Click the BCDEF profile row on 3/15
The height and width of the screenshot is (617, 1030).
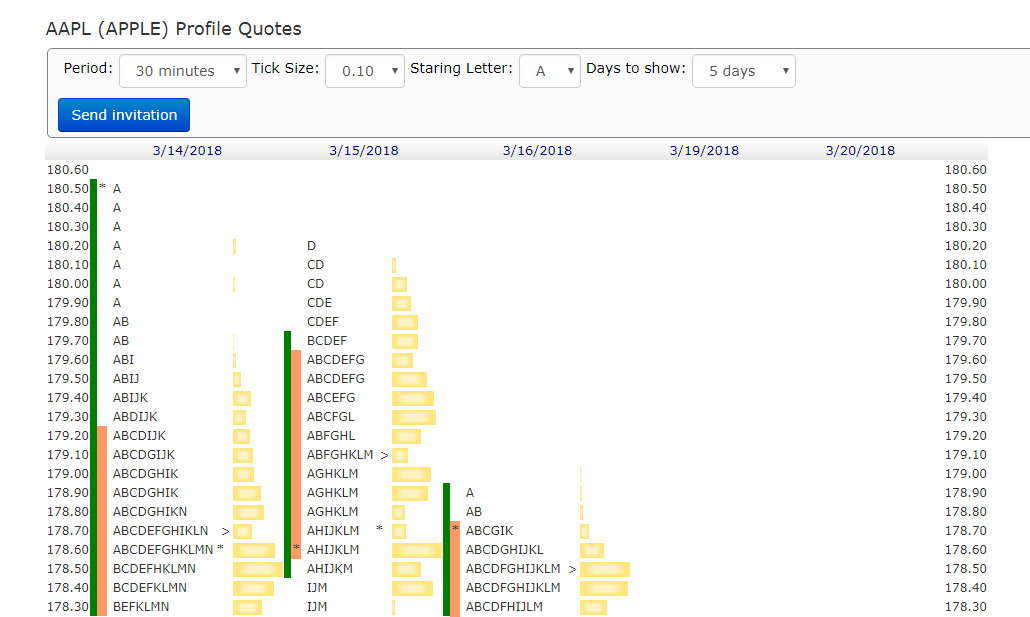326,341
